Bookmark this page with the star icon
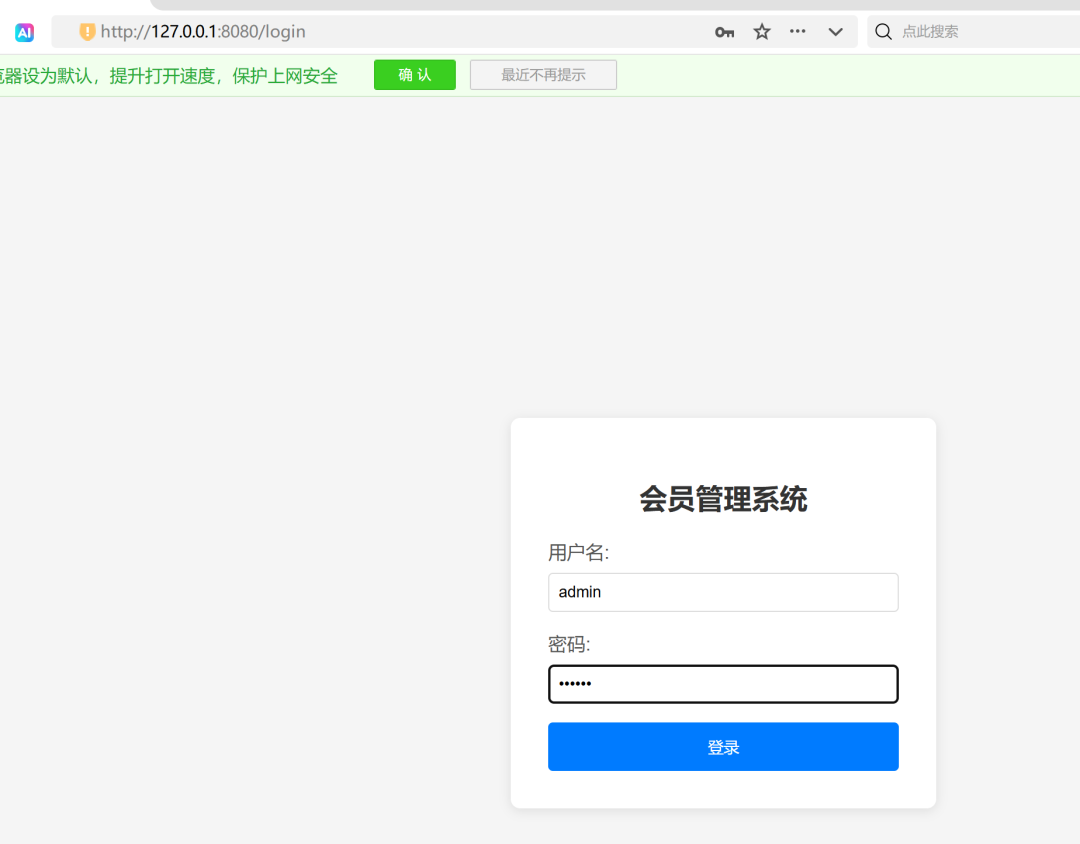1080x844 pixels. [762, 32]
